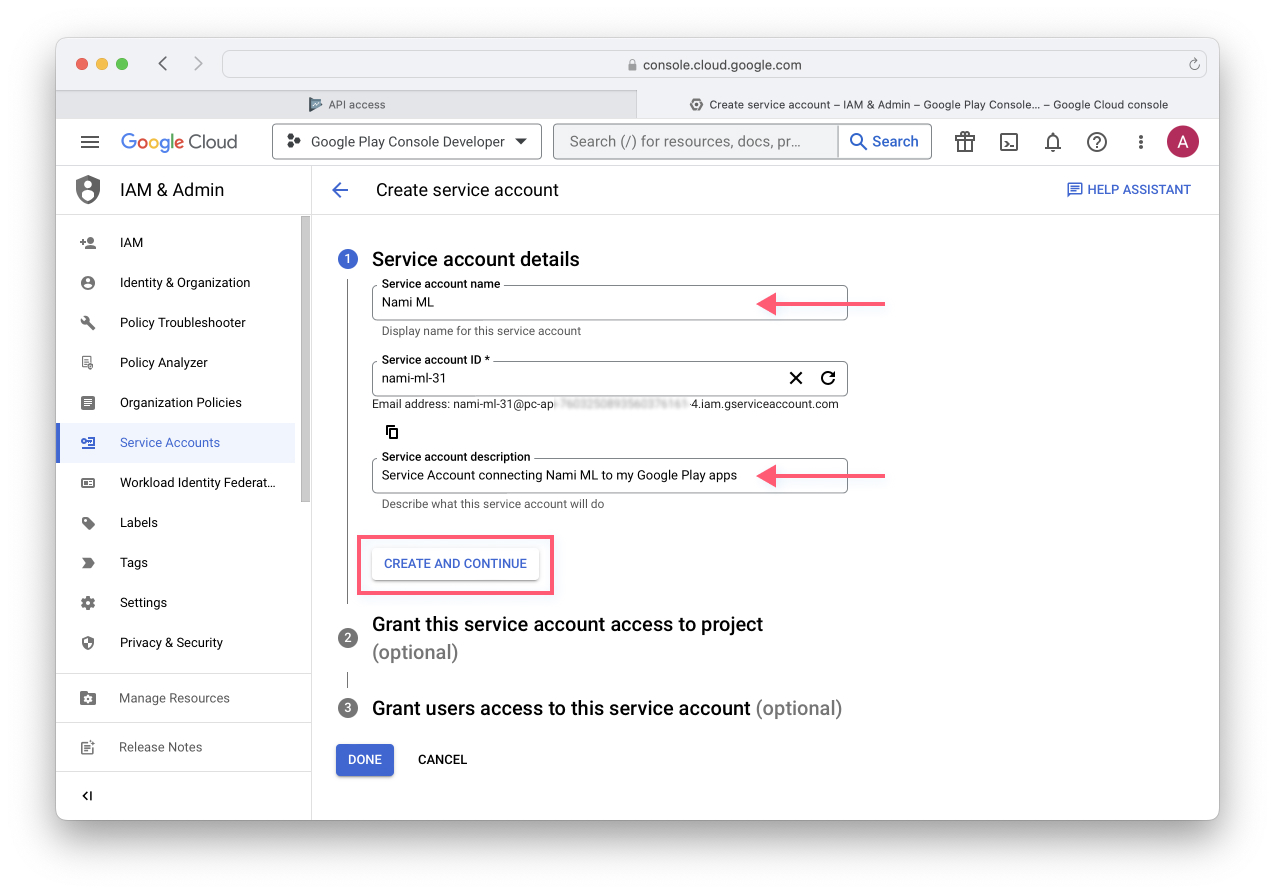Copy the service account email address
The width and height of the screenshot is (1275, 894).
392,432
